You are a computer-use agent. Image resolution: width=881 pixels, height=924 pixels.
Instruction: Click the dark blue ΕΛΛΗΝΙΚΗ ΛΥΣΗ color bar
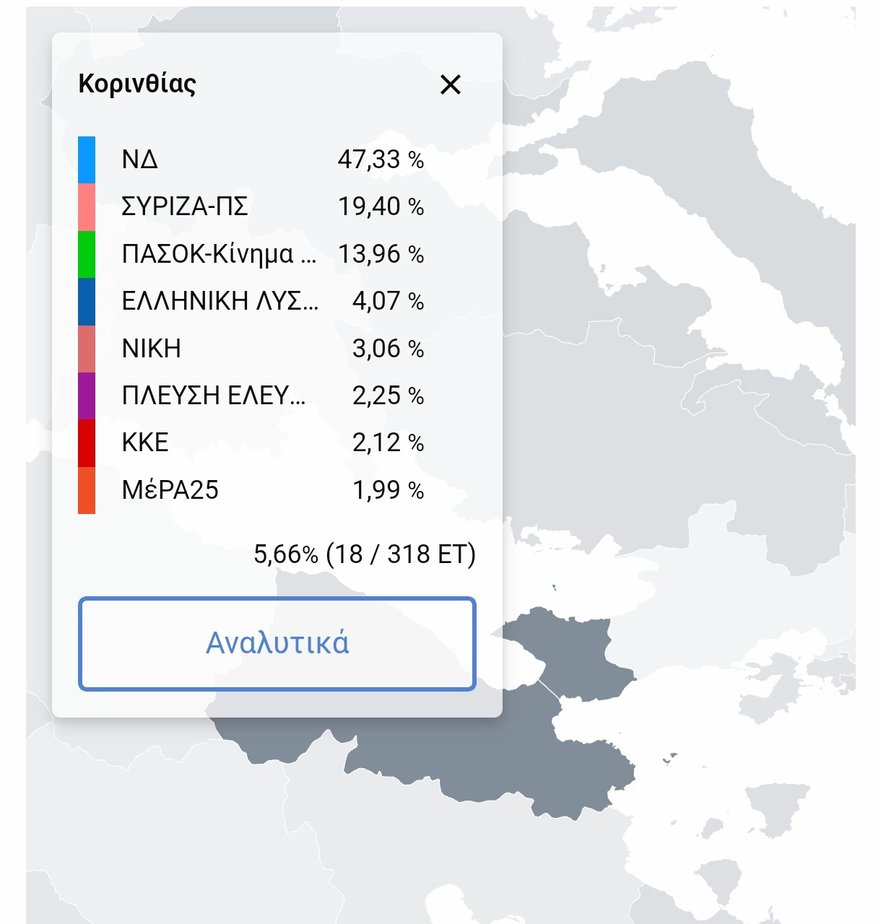click(87, 301)
